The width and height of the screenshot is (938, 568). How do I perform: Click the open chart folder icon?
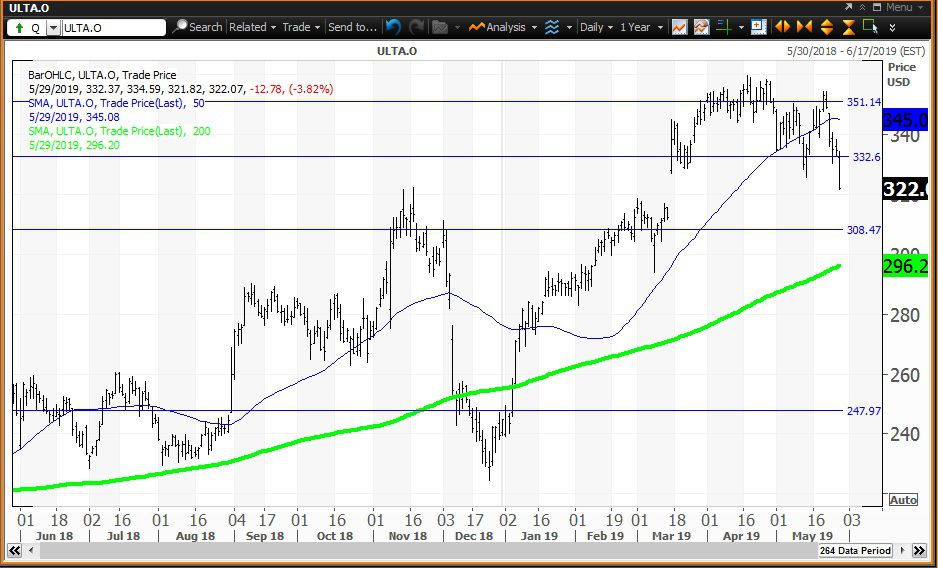440,27
